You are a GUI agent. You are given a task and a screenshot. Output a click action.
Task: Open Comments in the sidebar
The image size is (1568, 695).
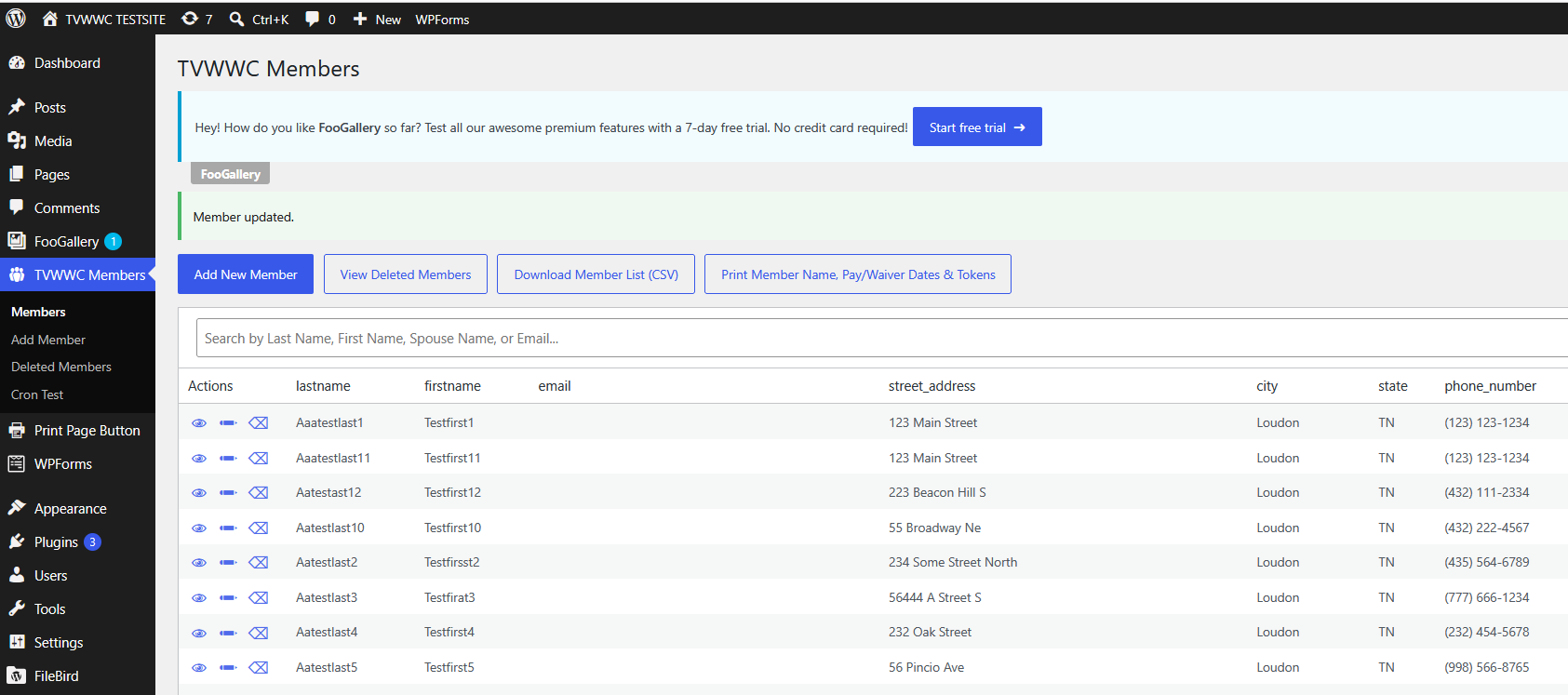click(77, 208)
